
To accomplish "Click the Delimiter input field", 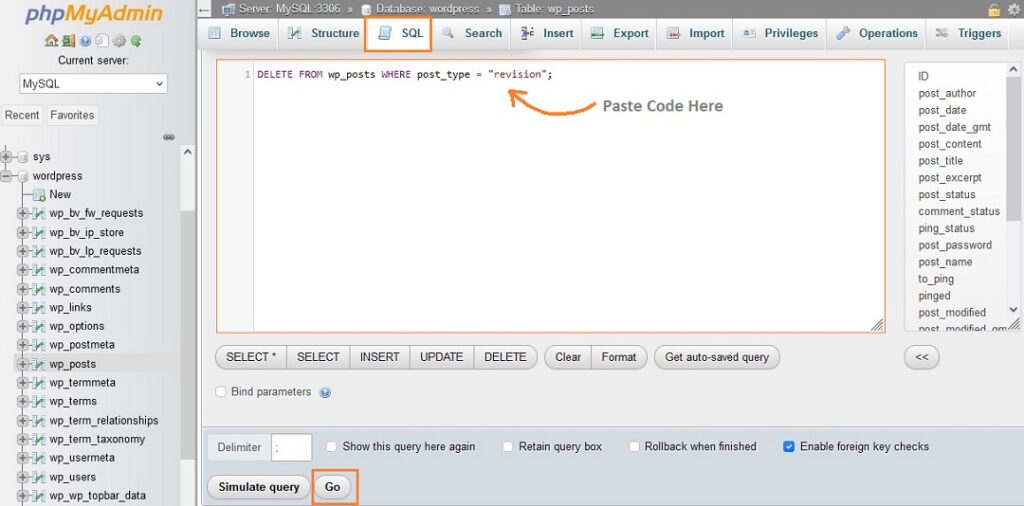I will (291, 447).
